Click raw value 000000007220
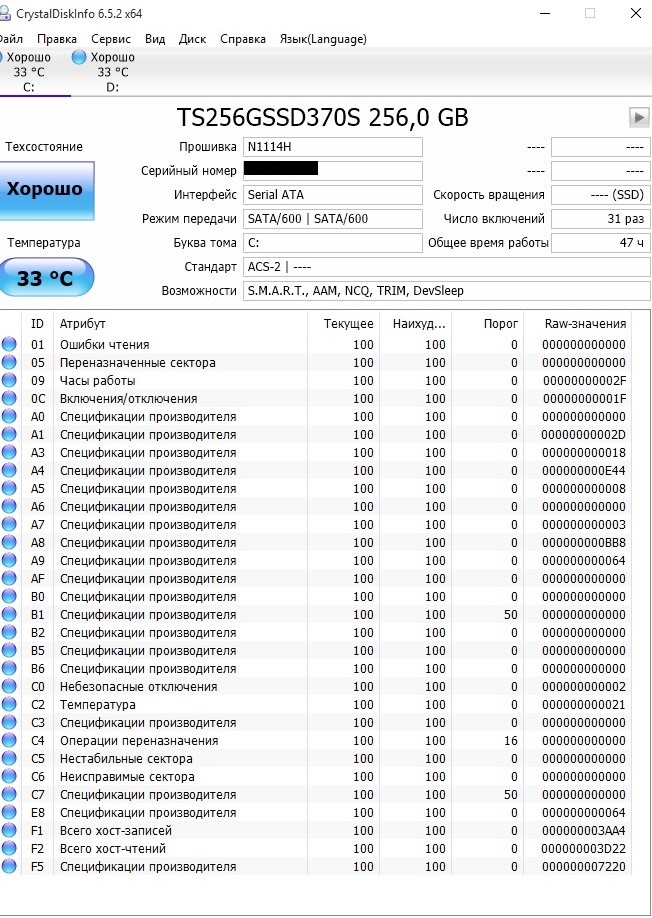This screenshot has height=918, width=652. [x=584, y=866]
